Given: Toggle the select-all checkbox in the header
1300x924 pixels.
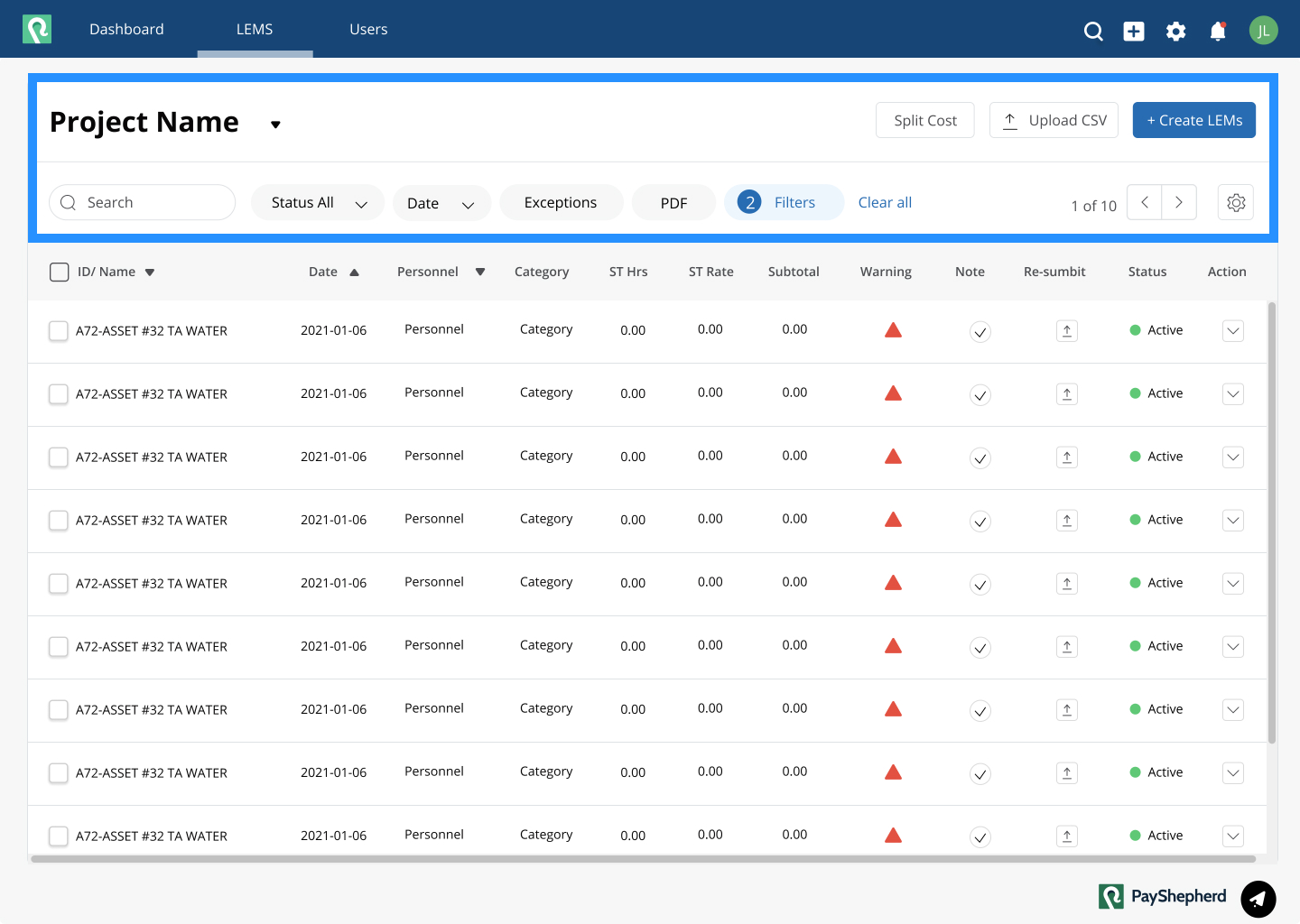Looking at the screenshot, I should [60, 273].
